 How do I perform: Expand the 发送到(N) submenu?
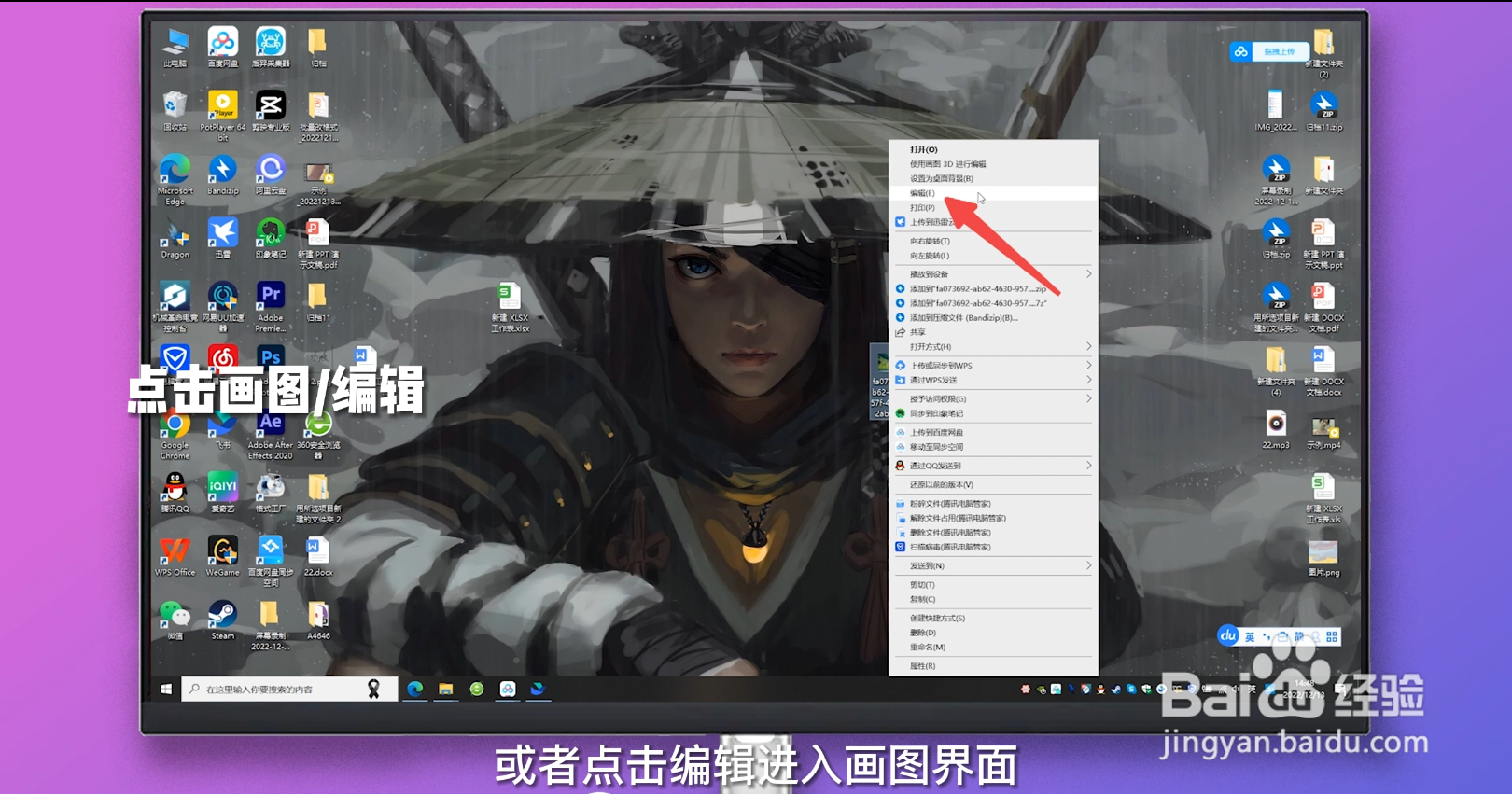tap(992, 565)
